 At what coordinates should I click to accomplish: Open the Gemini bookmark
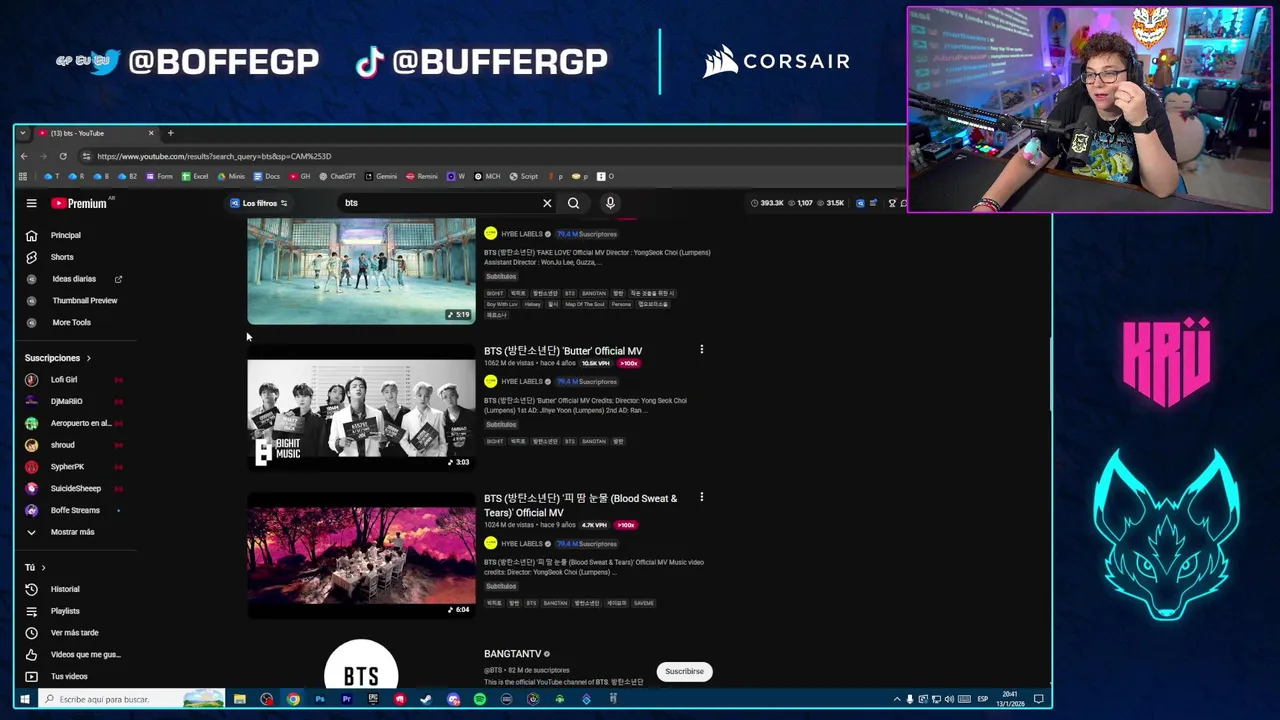point(380,176)
